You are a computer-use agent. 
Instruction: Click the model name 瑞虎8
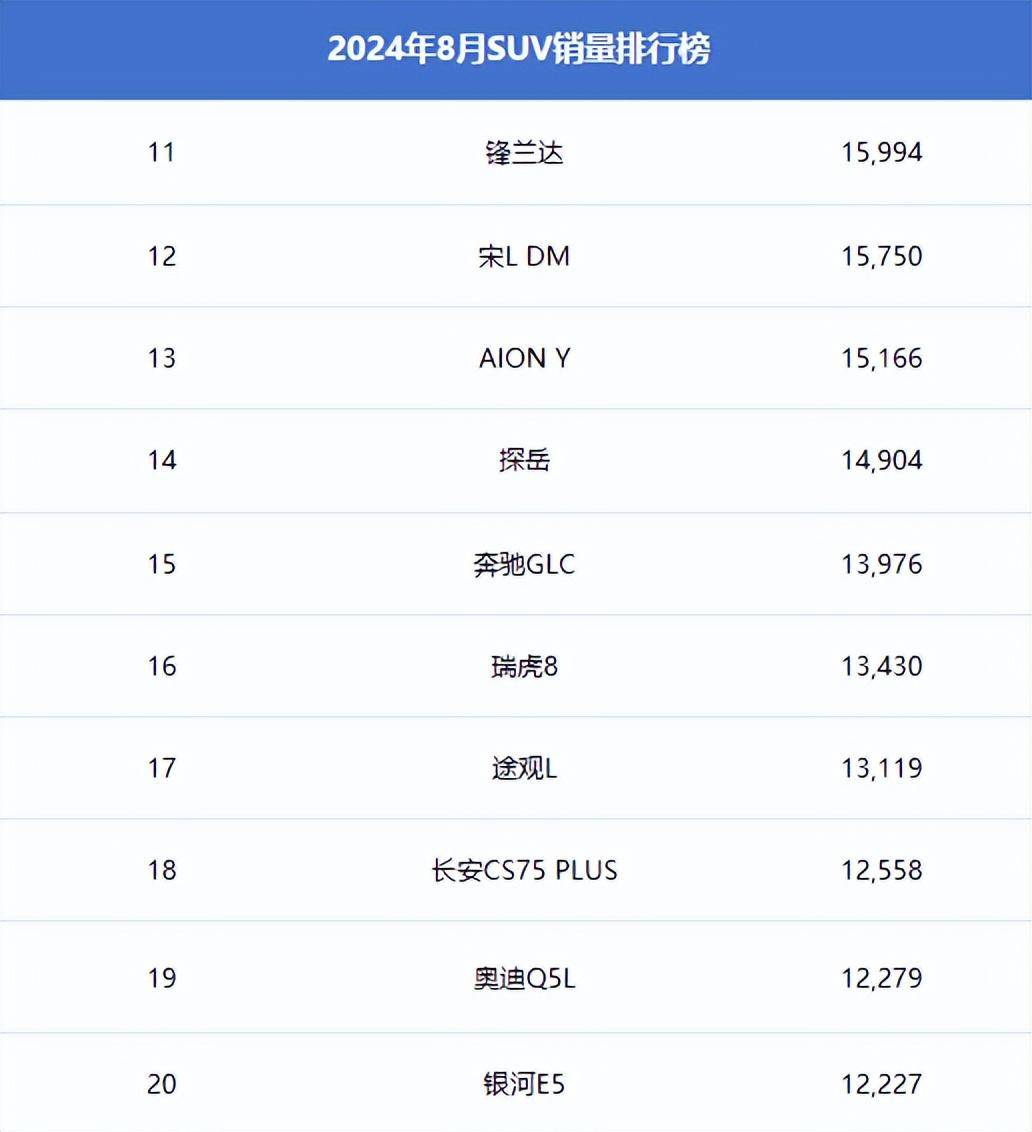coord(524,666)
